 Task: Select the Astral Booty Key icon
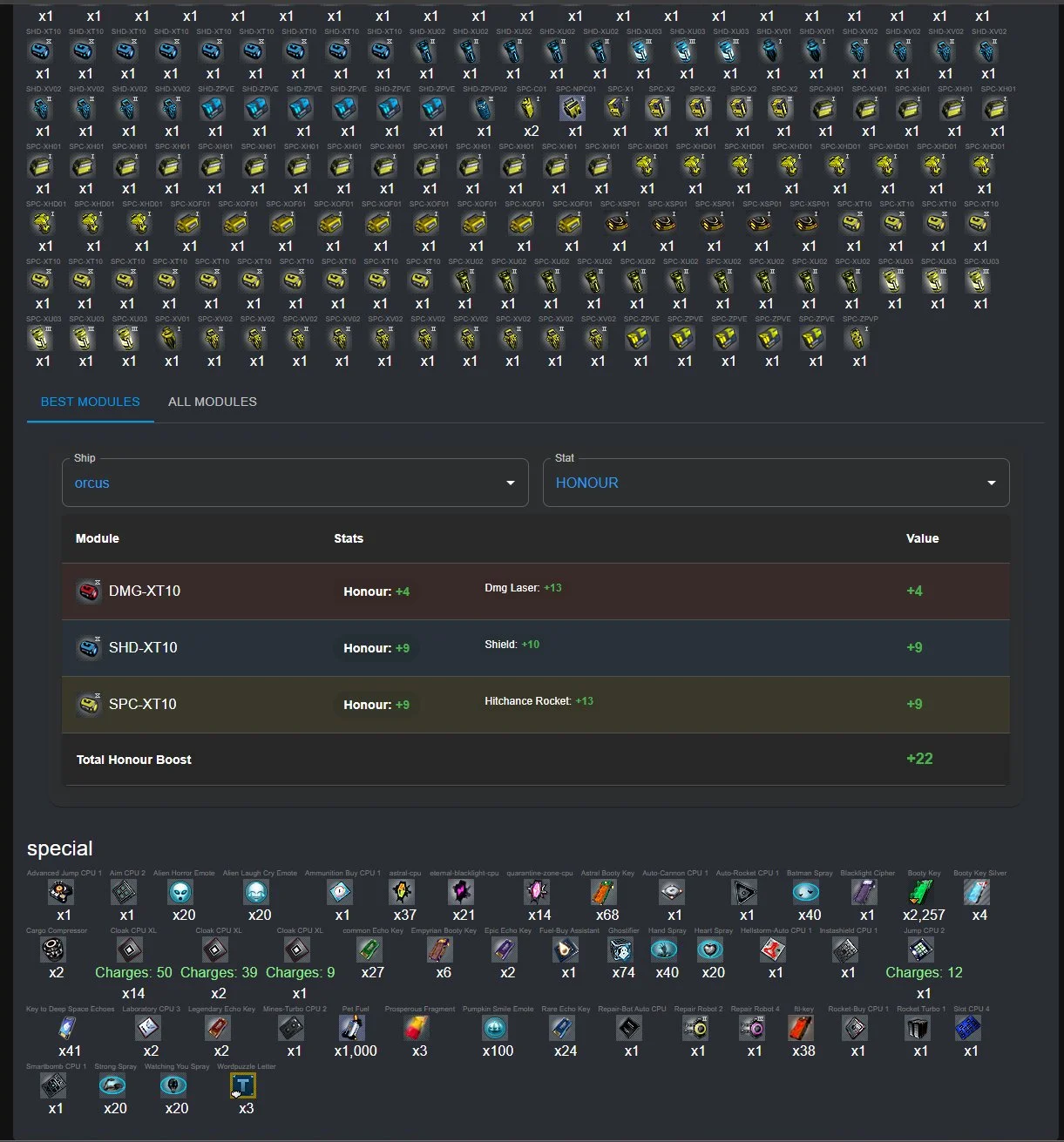604,892
